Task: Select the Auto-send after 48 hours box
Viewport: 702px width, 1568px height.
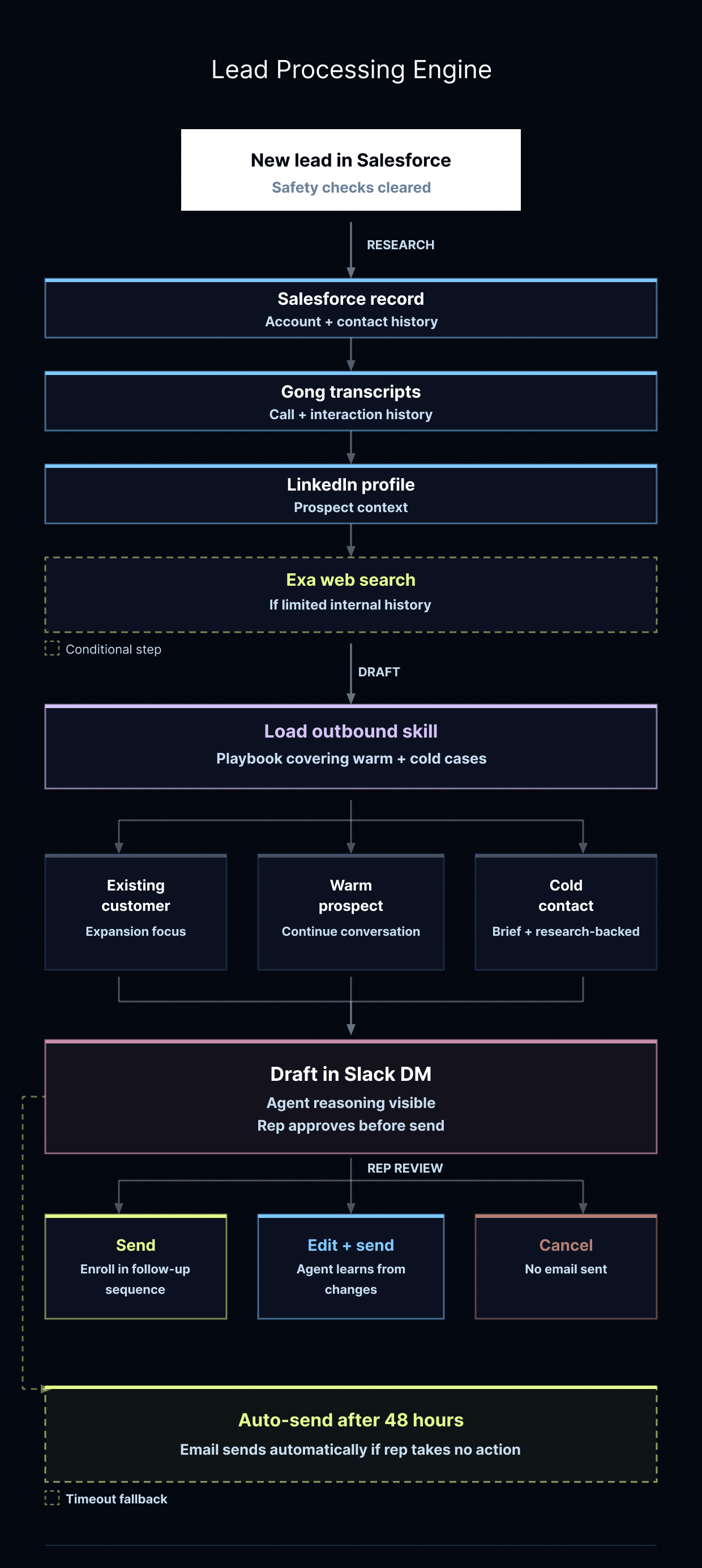Action: [351, 1434]
